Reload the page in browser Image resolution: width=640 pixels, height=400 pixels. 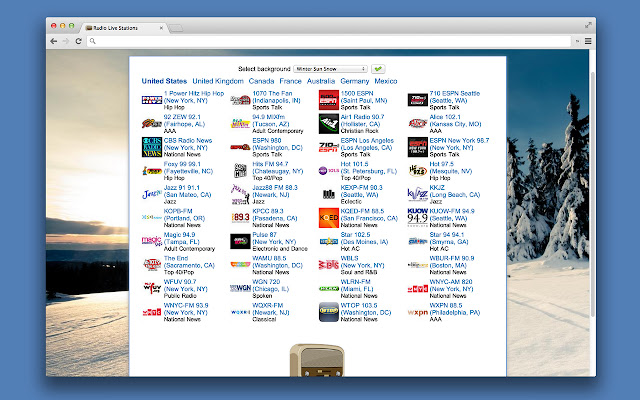point(78,41)
